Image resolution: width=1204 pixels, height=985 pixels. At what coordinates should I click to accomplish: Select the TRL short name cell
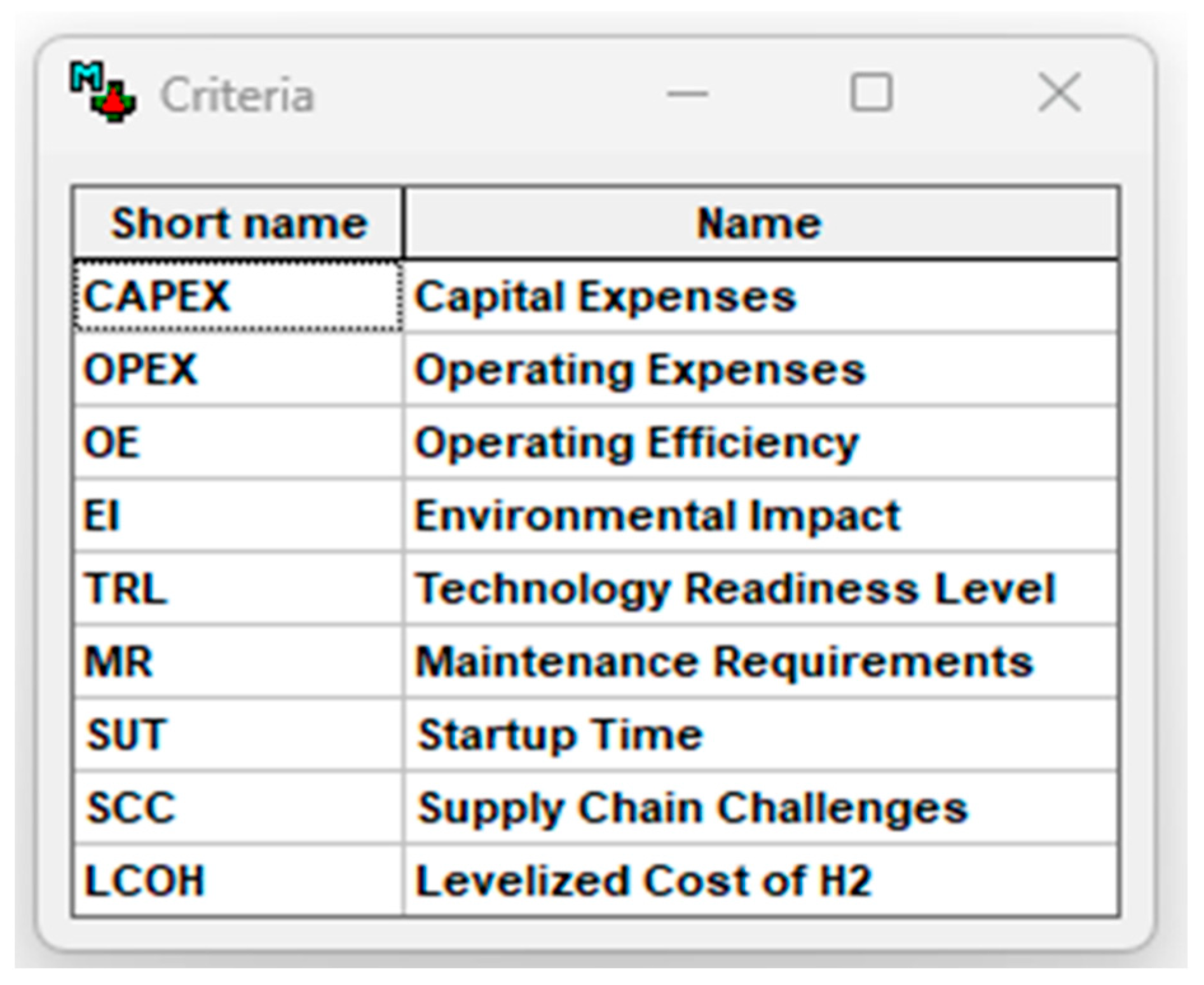[x=238, y=588]
